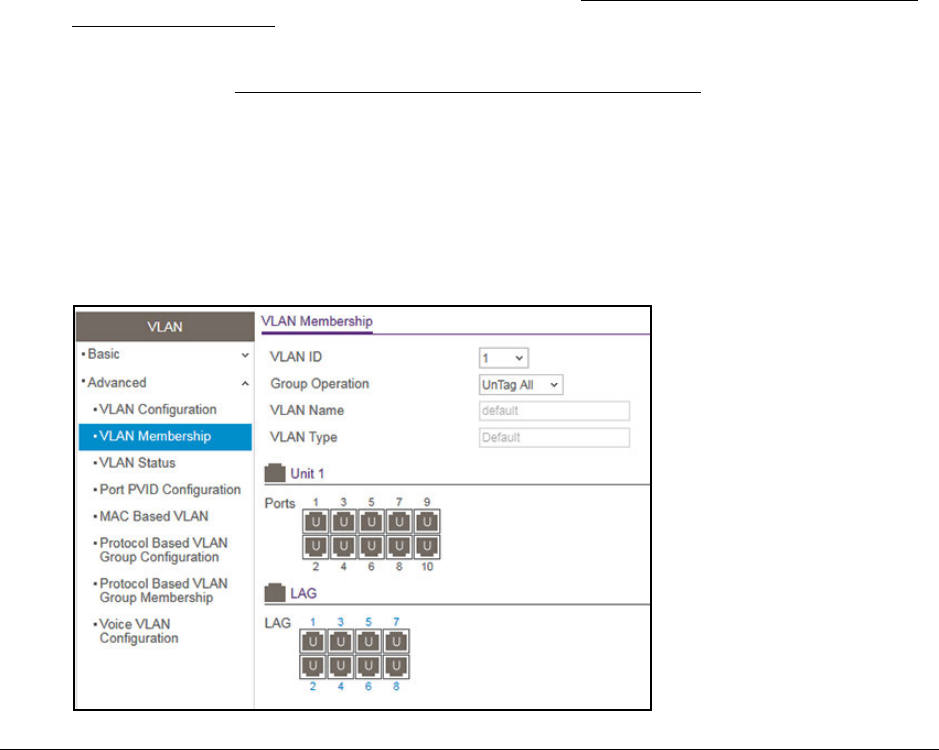This screenshot has width=939, height=750.
Task: Open Port PVID Configuration page
Action: 170,490
